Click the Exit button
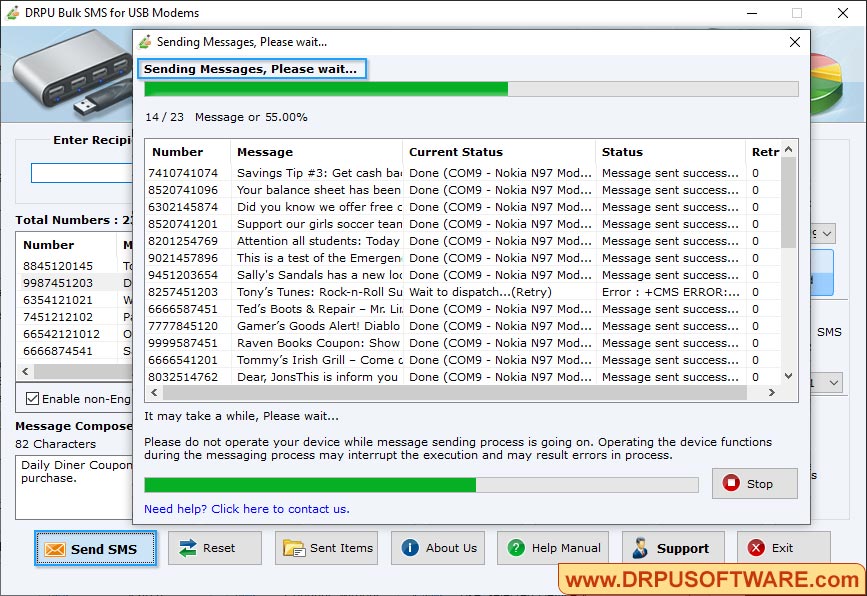867x596 pixels. point(784,548)
